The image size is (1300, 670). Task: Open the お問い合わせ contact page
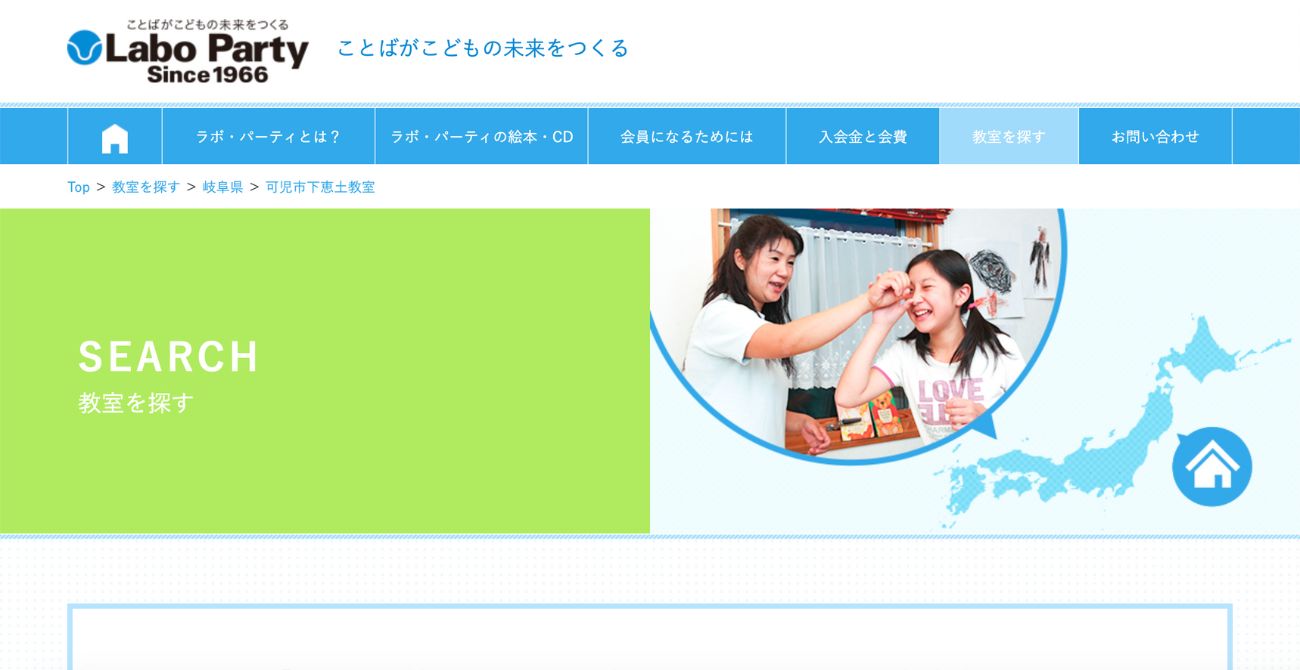coord(1155,137)
